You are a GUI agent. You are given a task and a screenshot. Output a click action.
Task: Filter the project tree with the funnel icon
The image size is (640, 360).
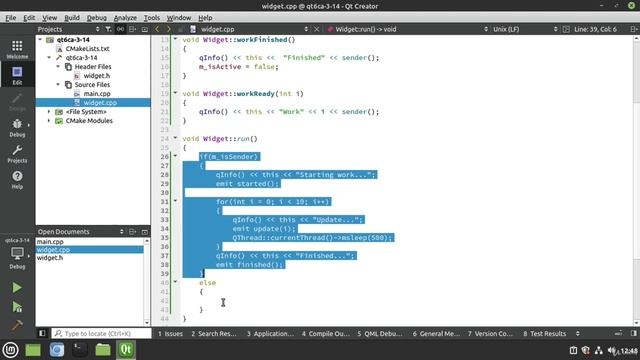pos(108,29)
